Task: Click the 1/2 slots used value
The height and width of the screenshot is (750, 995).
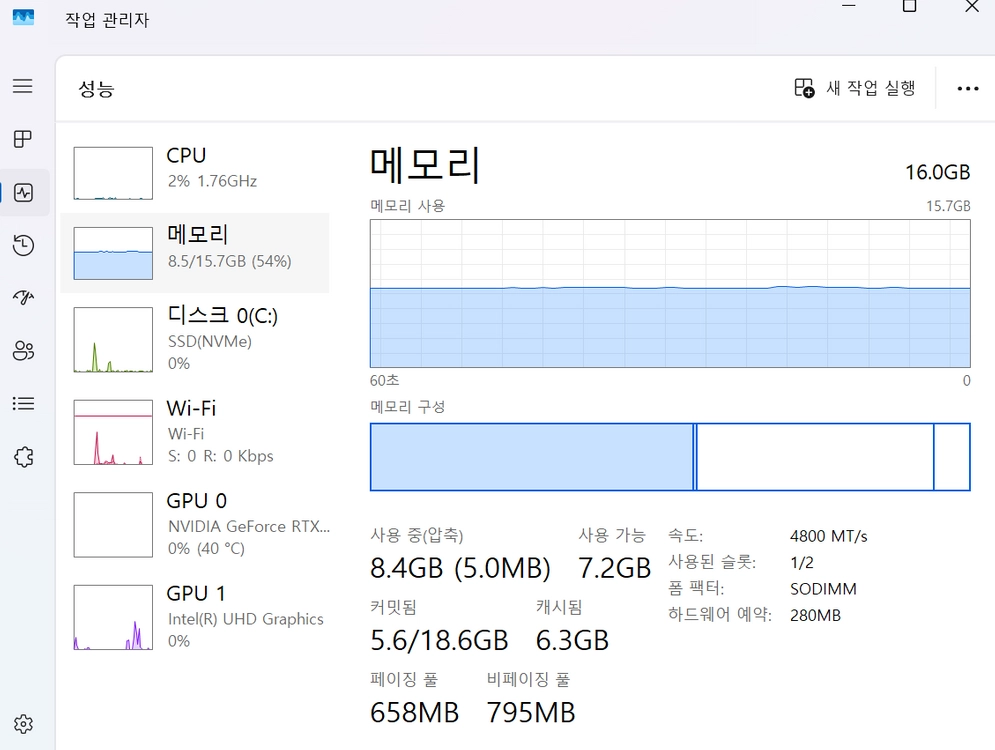Action: [802, 563]
